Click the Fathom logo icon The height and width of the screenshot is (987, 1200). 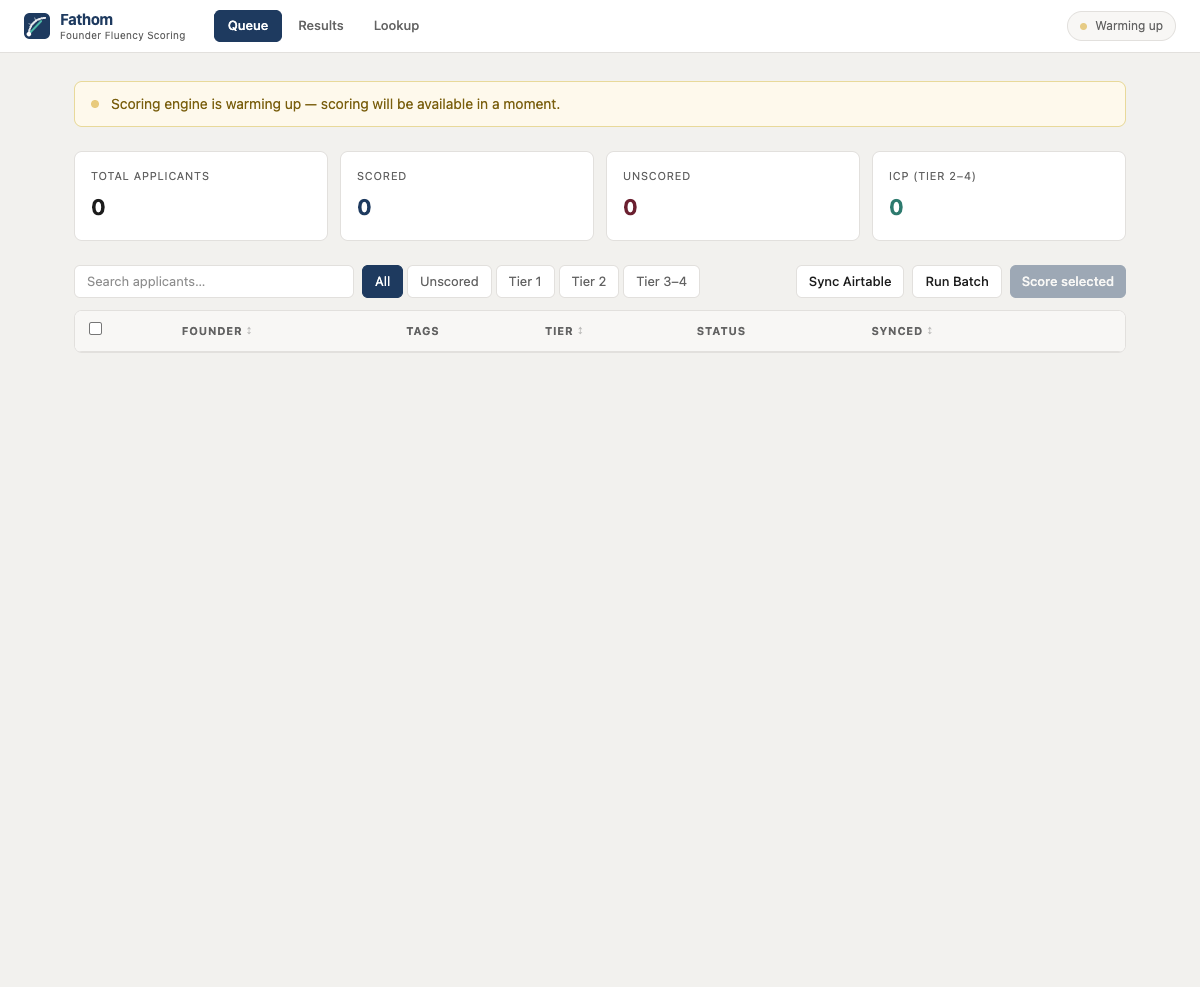click(x=37, y=26)
